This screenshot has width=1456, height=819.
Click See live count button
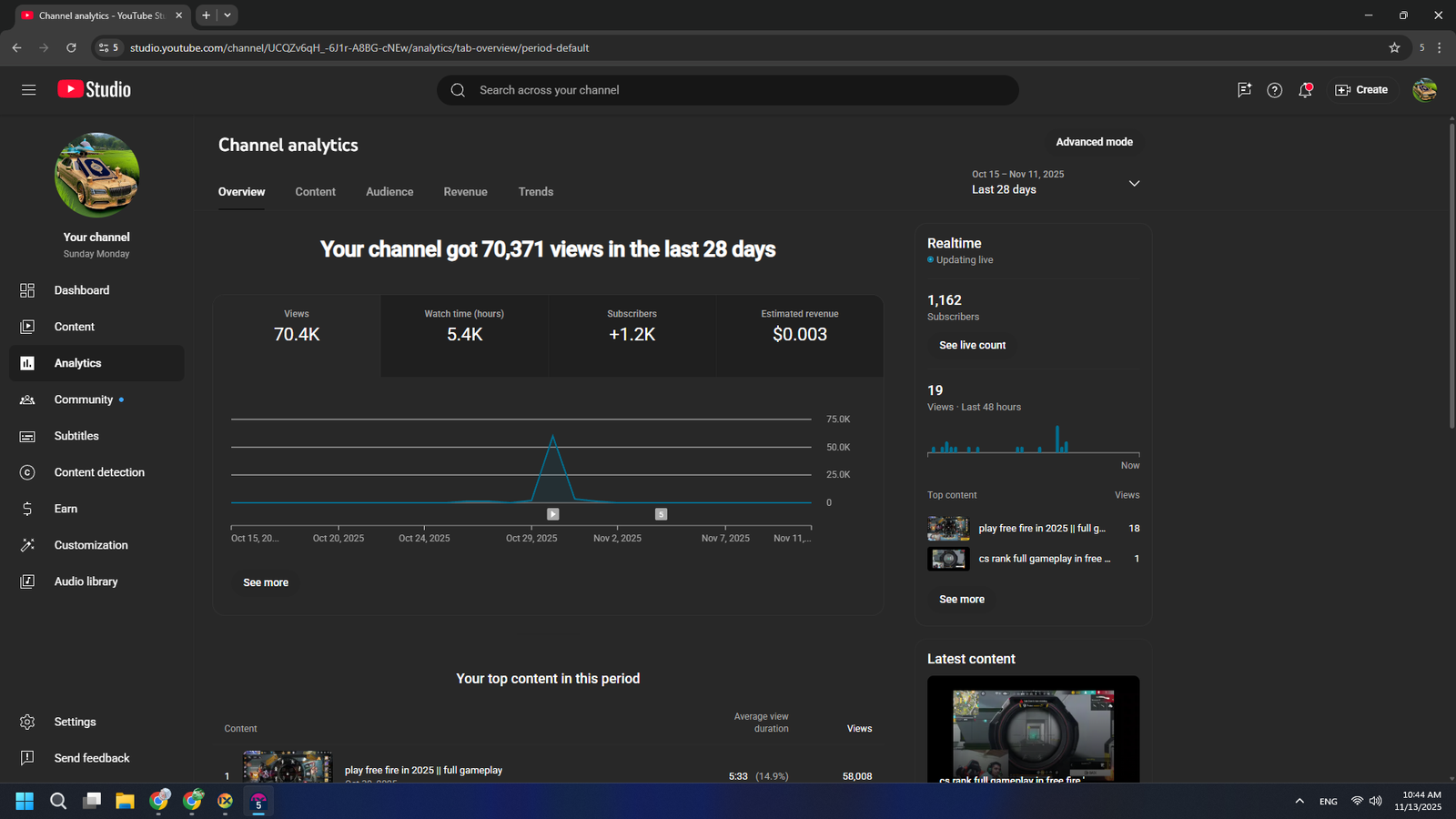(x=972, y=346)
